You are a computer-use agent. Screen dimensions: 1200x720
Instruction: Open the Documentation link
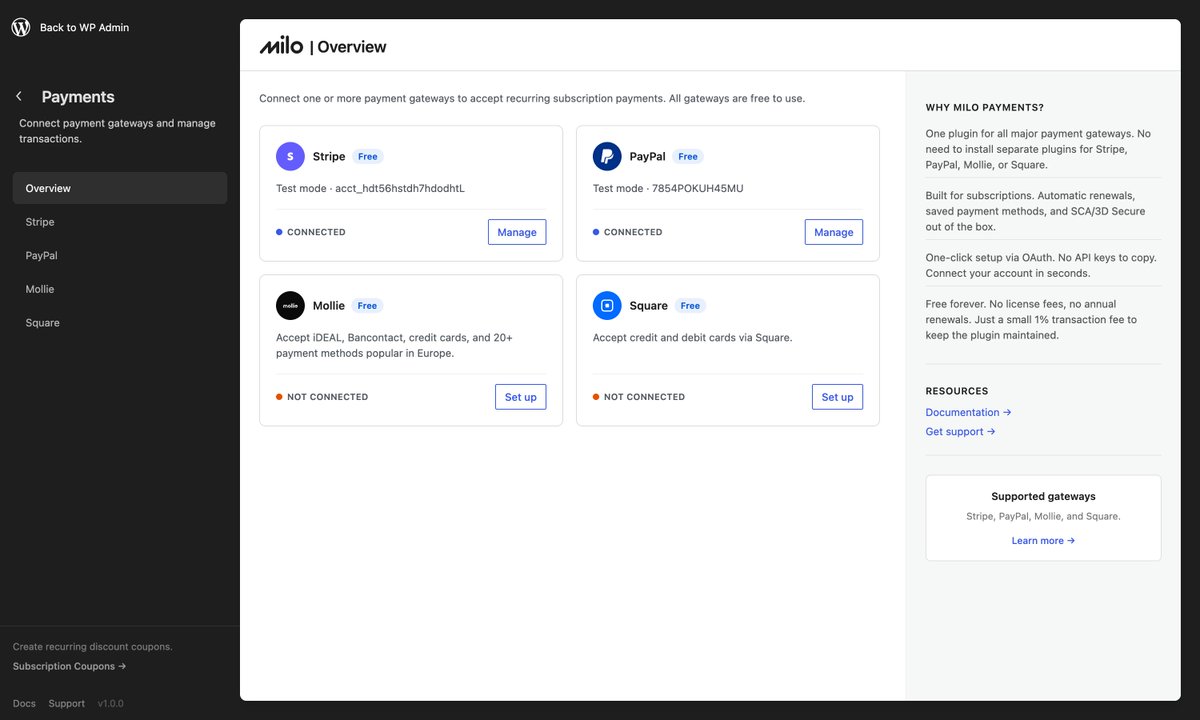[x=968, y=412]
